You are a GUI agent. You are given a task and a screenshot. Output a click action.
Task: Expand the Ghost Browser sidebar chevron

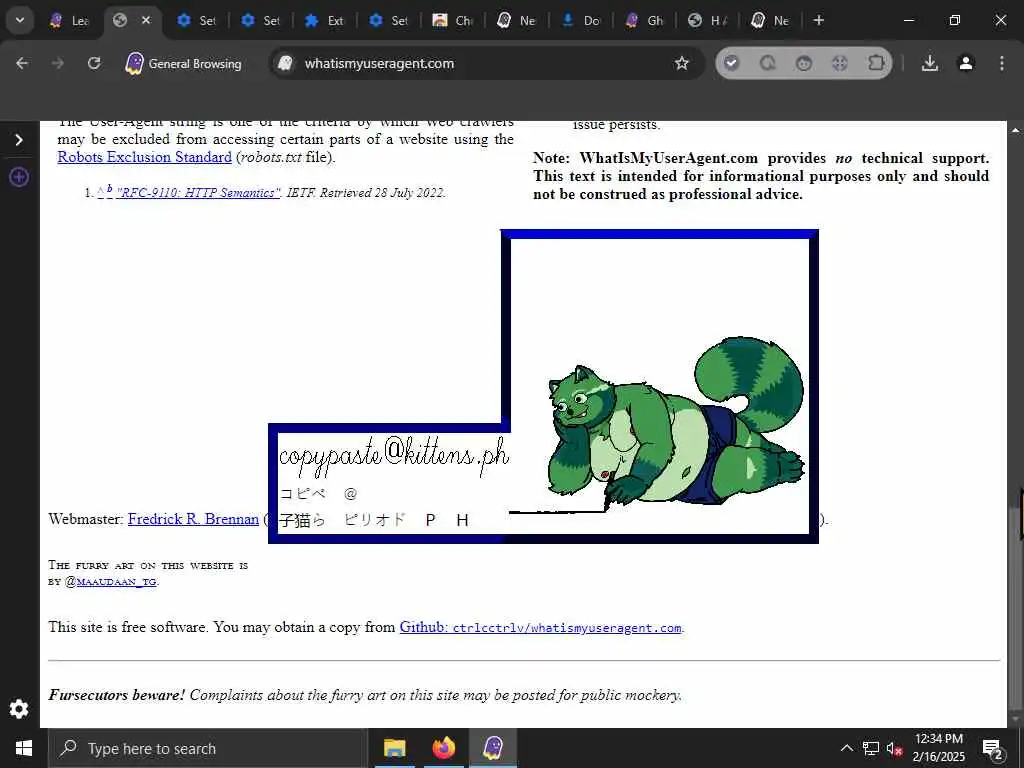tap(19, 140)
